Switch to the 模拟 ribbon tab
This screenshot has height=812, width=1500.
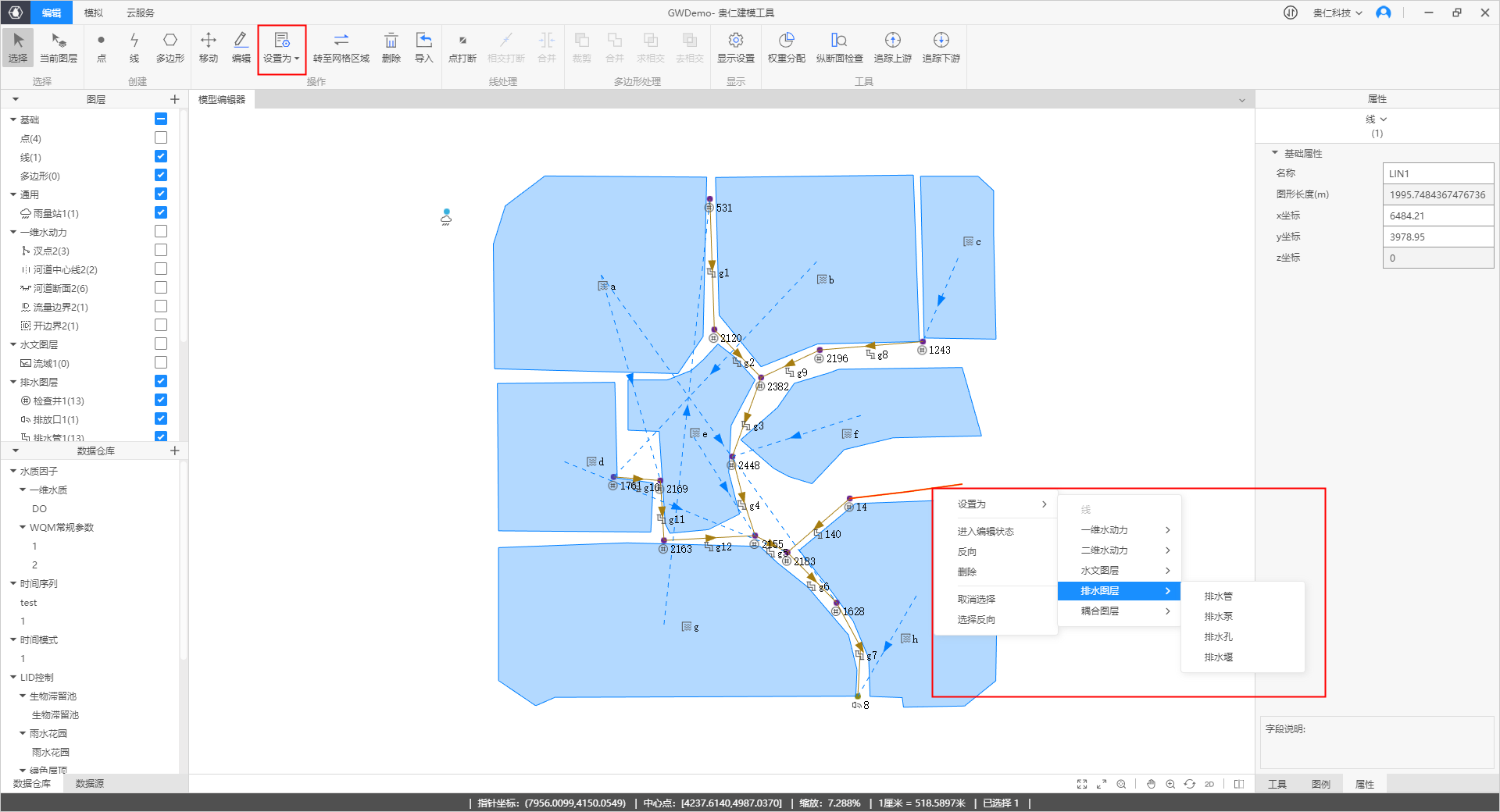(x=94, y=12)
